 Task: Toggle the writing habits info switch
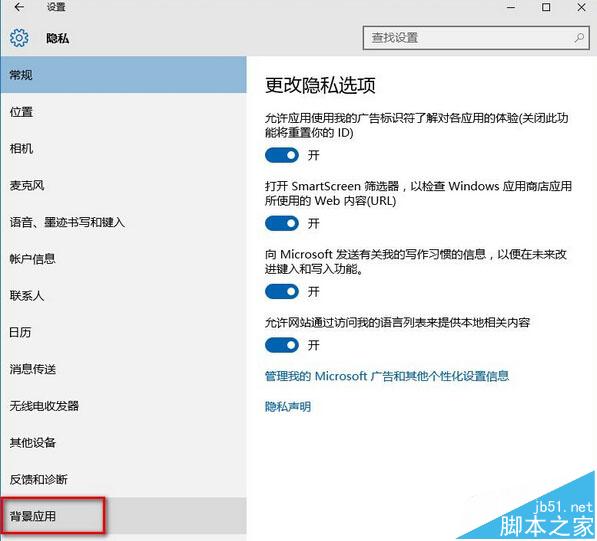(282, 292)
